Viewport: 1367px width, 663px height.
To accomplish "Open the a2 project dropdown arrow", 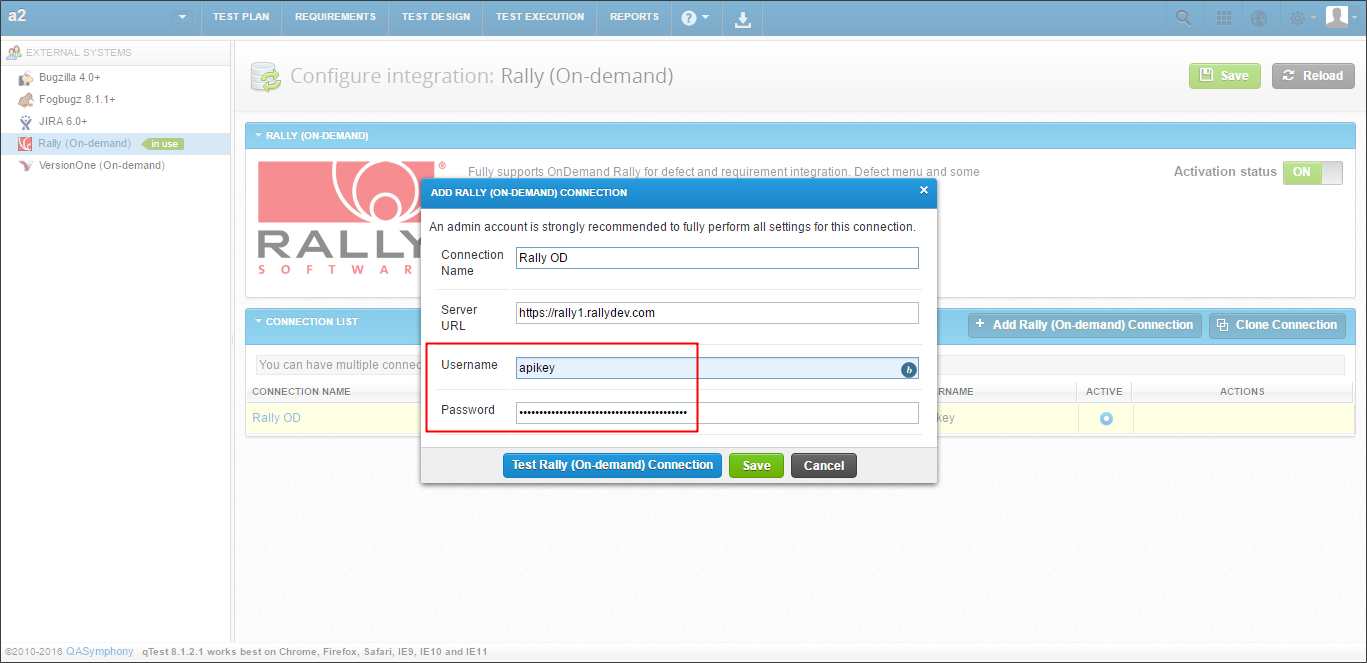I will point(182,17).
